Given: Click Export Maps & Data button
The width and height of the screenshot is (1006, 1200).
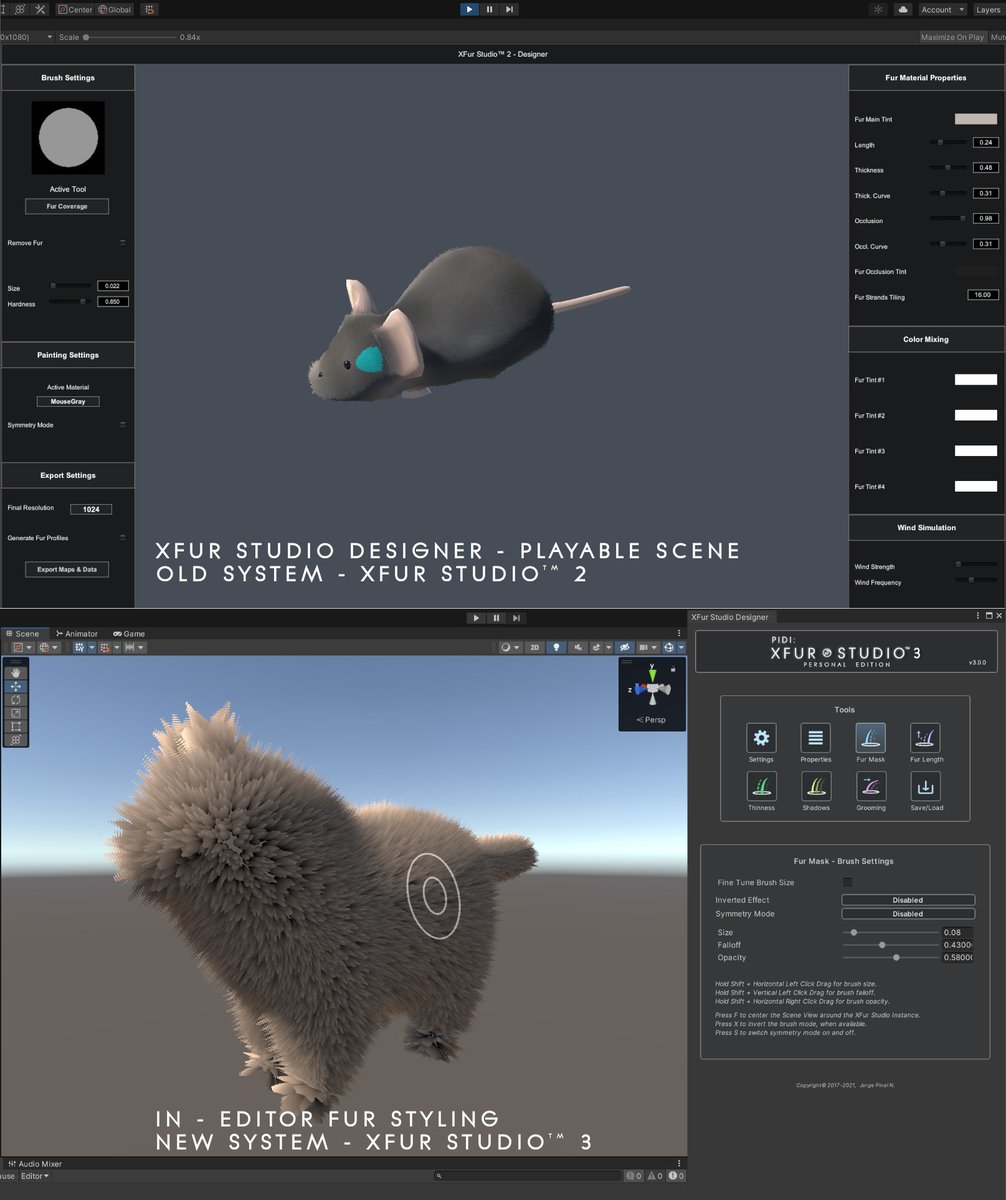Looking at the screenshot, I should (67, 569).
